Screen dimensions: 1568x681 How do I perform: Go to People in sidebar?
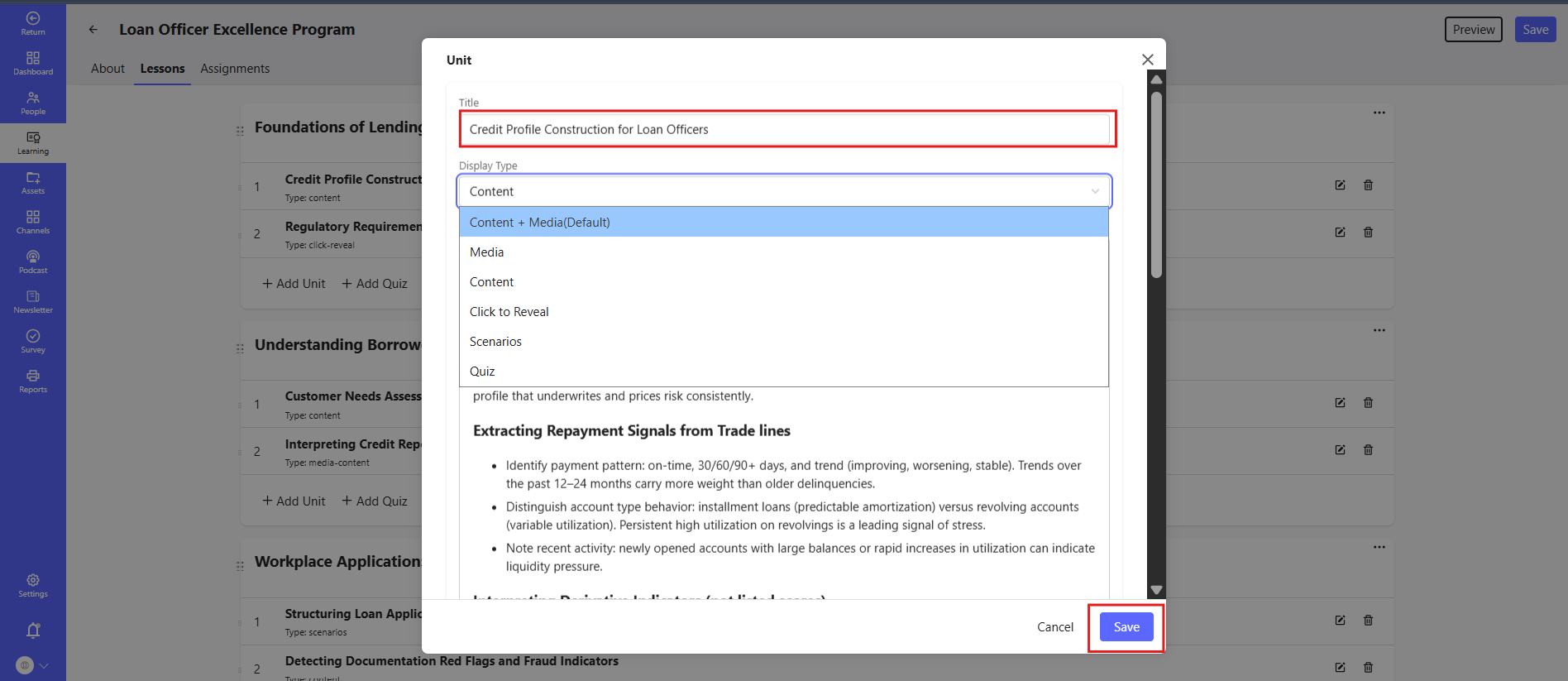pos(33,103)
